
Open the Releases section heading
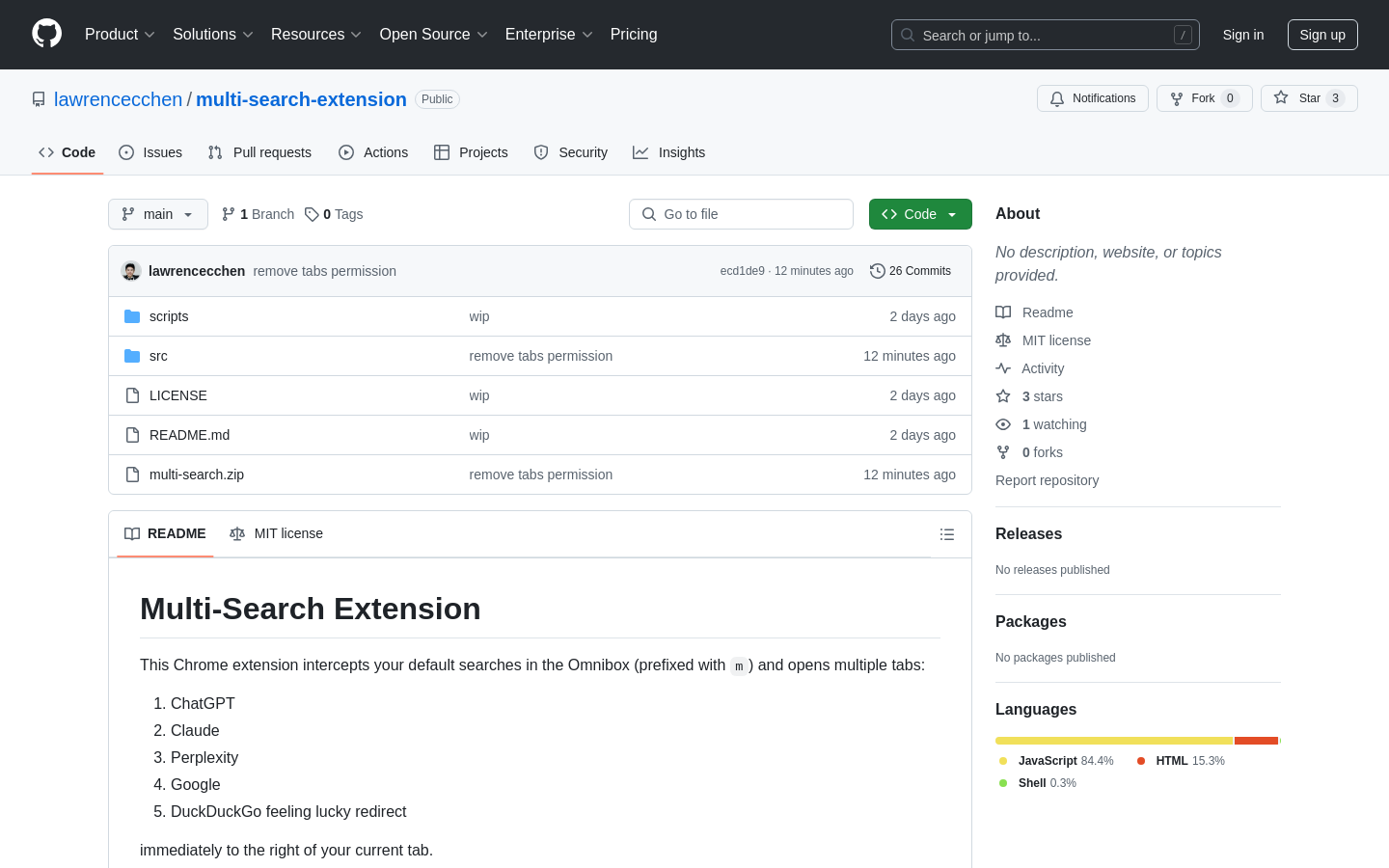pyautogui.click(x=1028, y=534)
